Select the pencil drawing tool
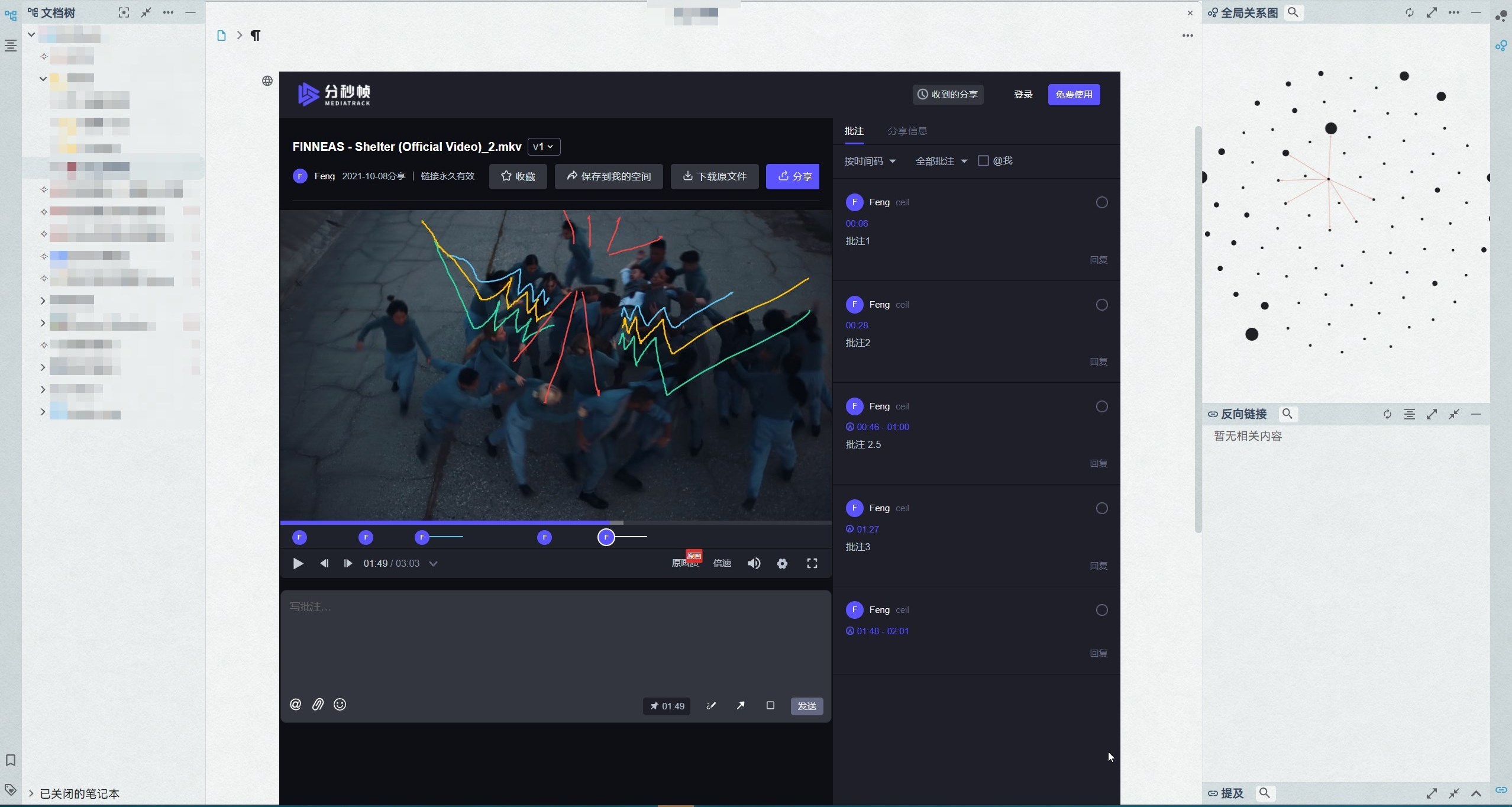The height and width of the screenshot is (807, 1512). (711, 705)
